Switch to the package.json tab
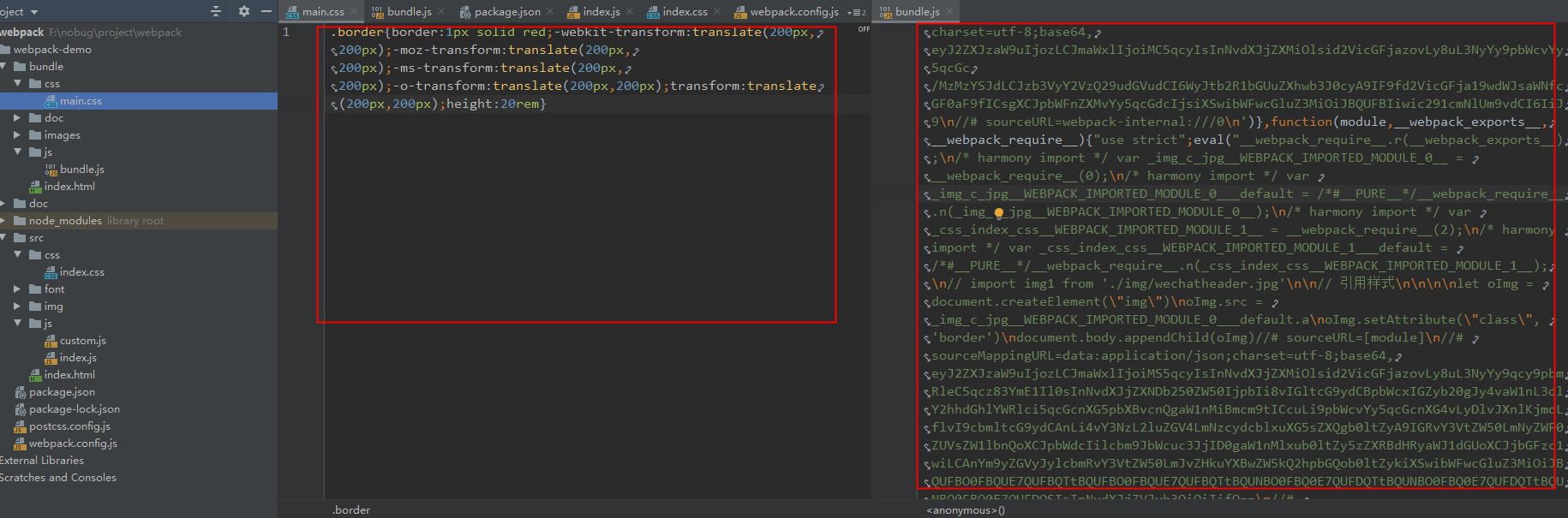 (x=507, y=11)
